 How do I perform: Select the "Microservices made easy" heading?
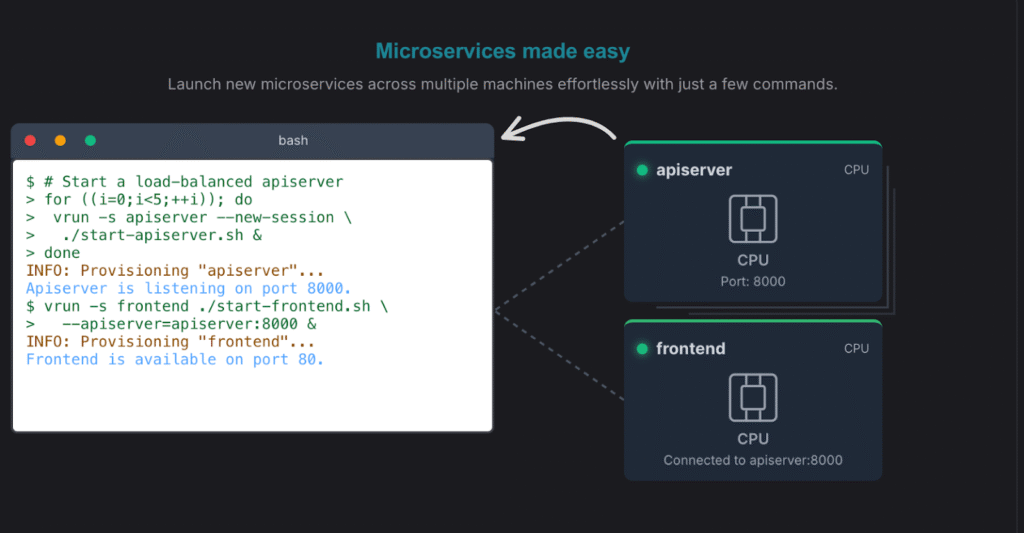(x=502, y=51)
